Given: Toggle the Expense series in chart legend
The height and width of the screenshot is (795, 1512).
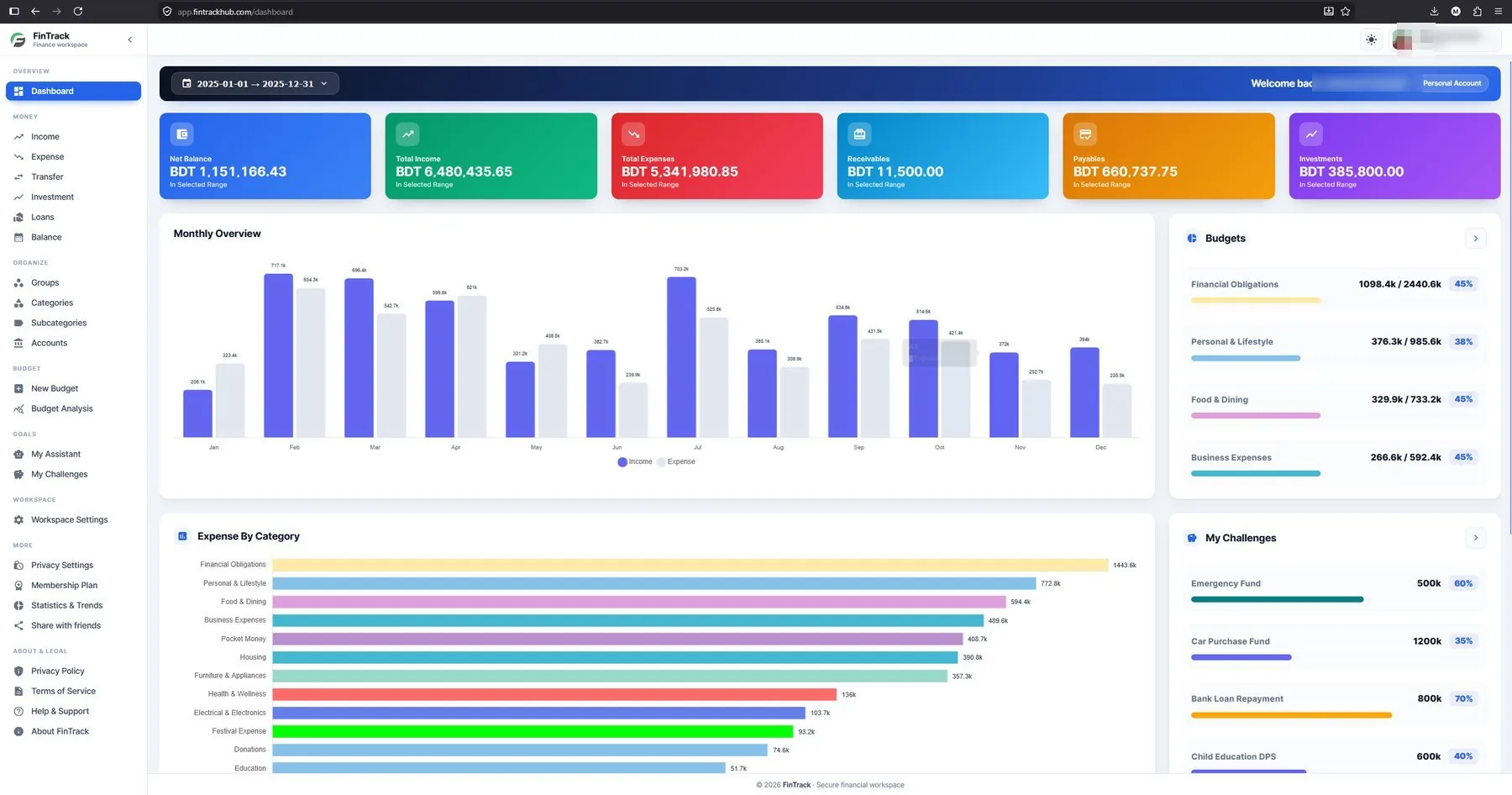Looking at the screenshot, I should [x=676, y=461].
